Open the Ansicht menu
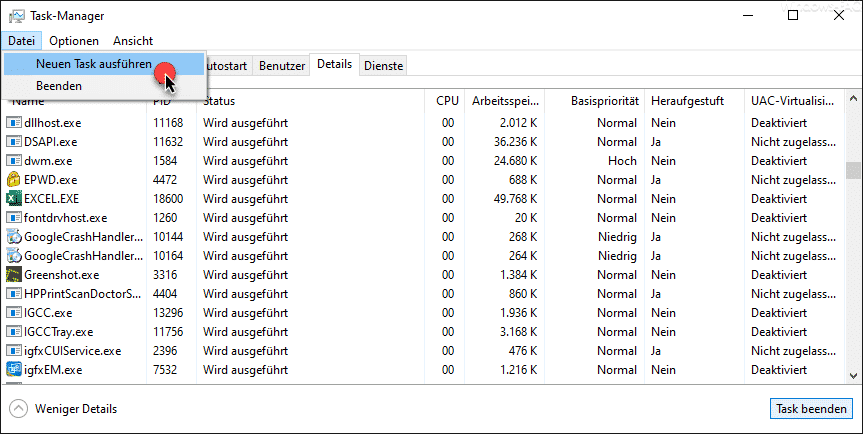The width and height of the screenshot is (863, 434). click(x=133, y=41)
